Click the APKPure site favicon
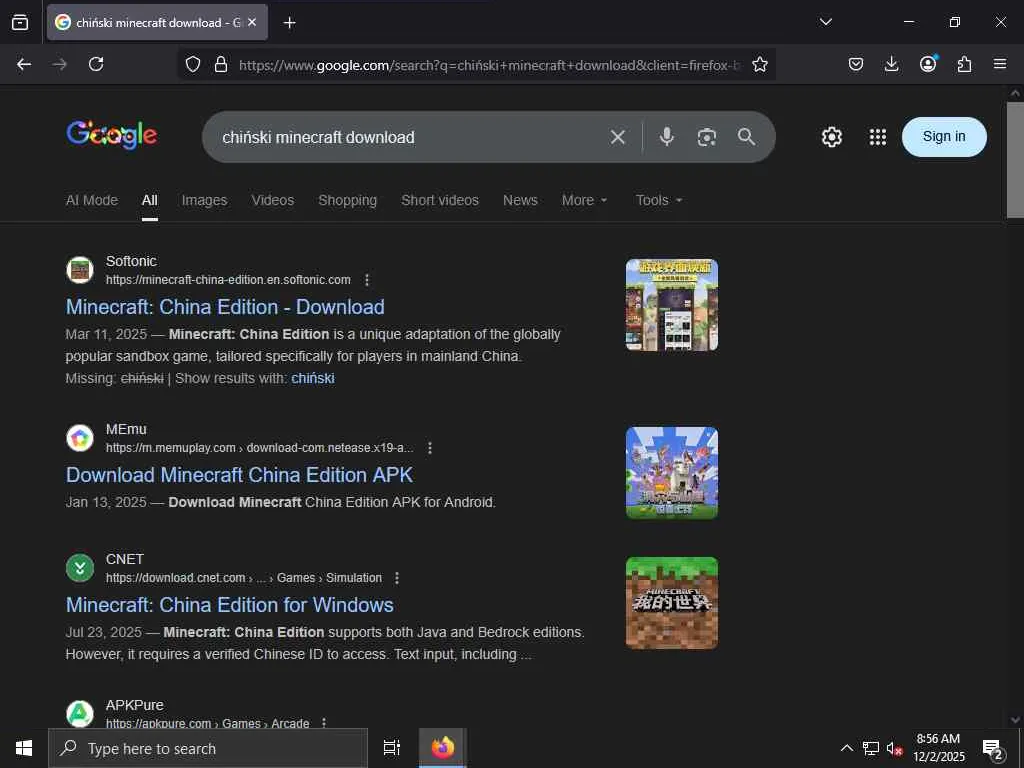The image size is (1024, 768). click(80, 714)
